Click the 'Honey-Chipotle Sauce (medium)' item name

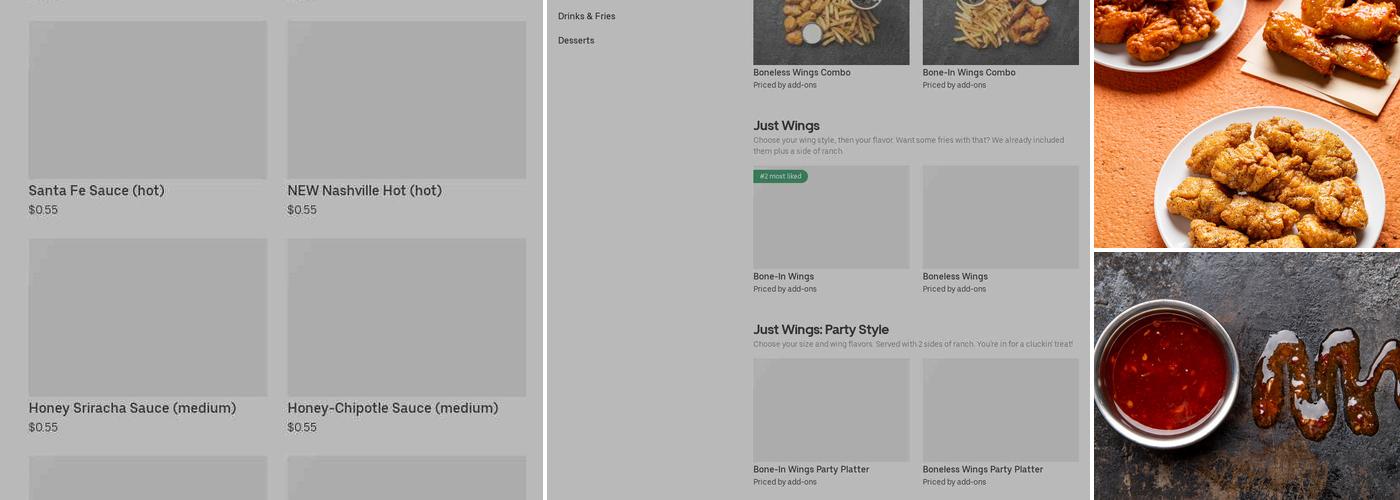pyautogui.click(x=392, y=408)
